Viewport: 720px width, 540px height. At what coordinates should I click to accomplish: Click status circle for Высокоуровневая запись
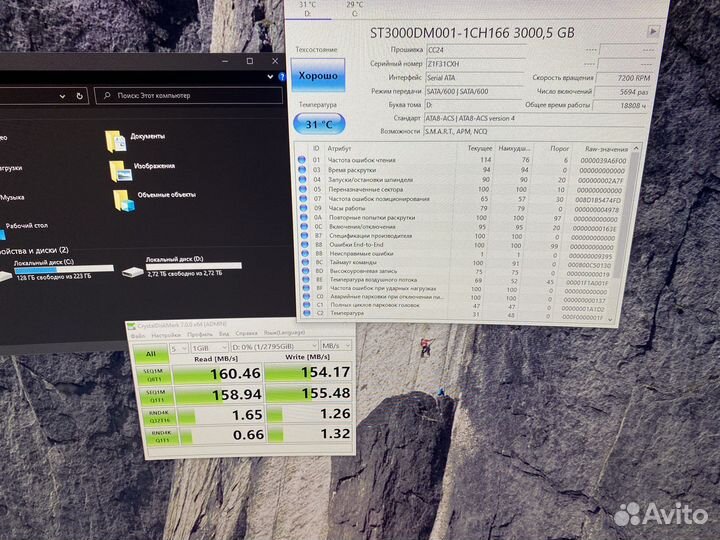point(305,270)
